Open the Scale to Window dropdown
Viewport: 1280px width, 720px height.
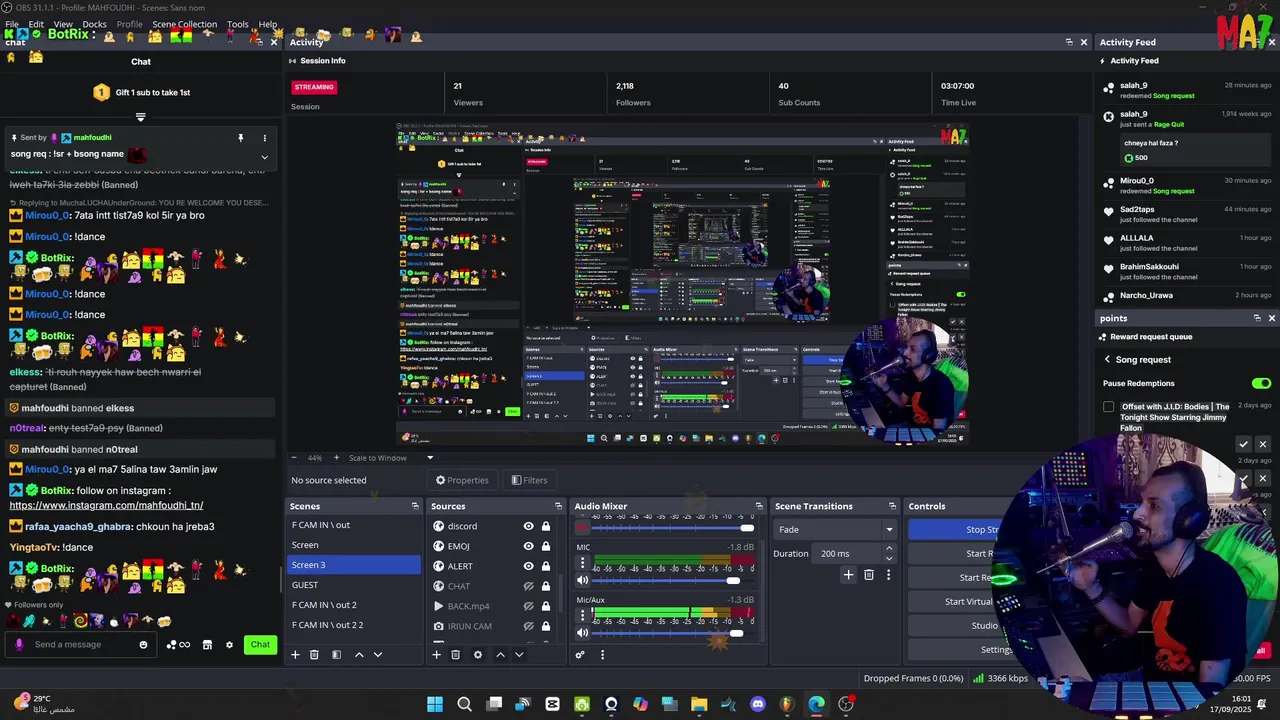(x=391, y=458)
